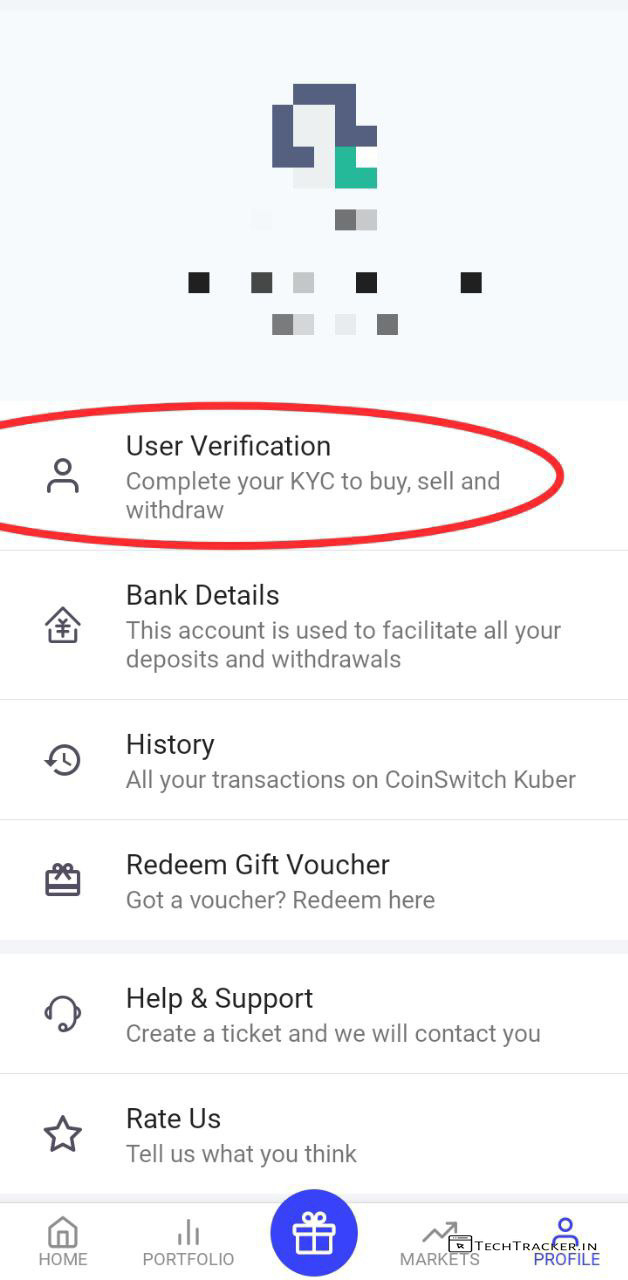Select the Profile tab
The height and width of the screenshot is (1280, 628).
pos(566,1242)
